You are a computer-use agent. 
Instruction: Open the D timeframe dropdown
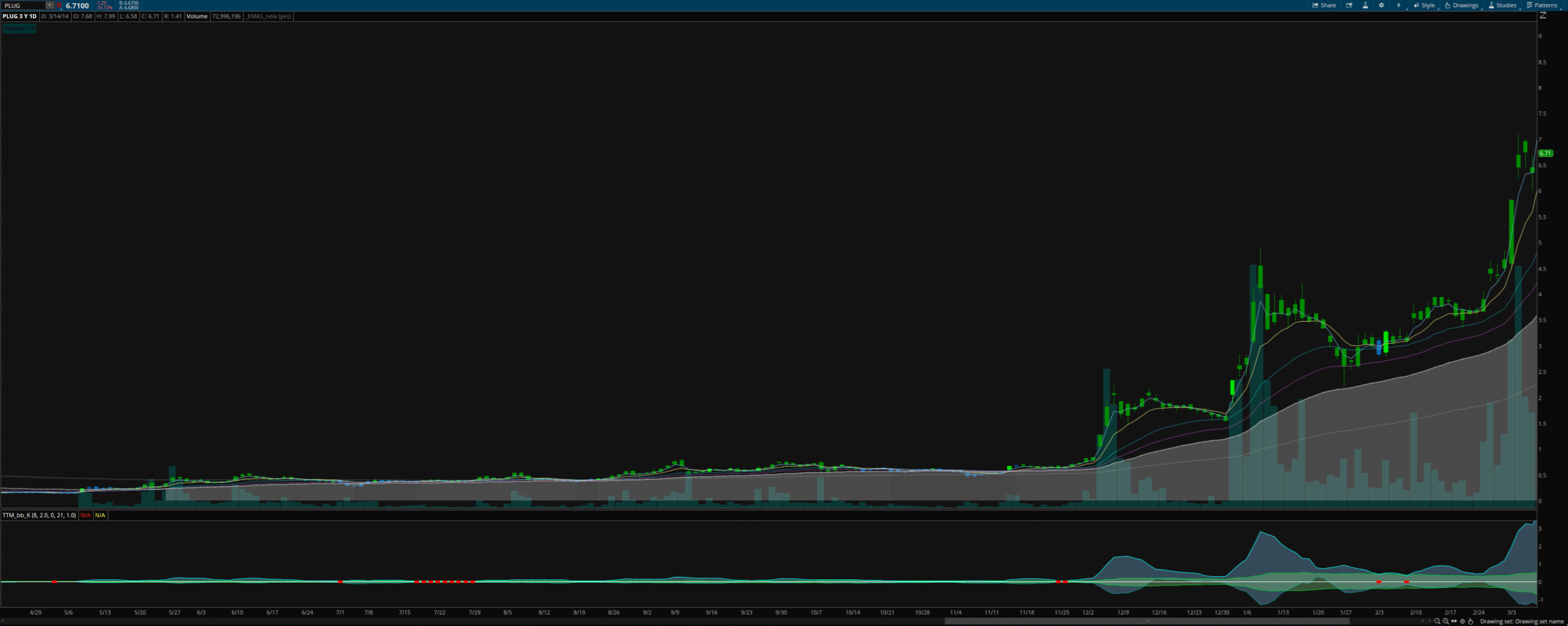[x=1398, y=6]
